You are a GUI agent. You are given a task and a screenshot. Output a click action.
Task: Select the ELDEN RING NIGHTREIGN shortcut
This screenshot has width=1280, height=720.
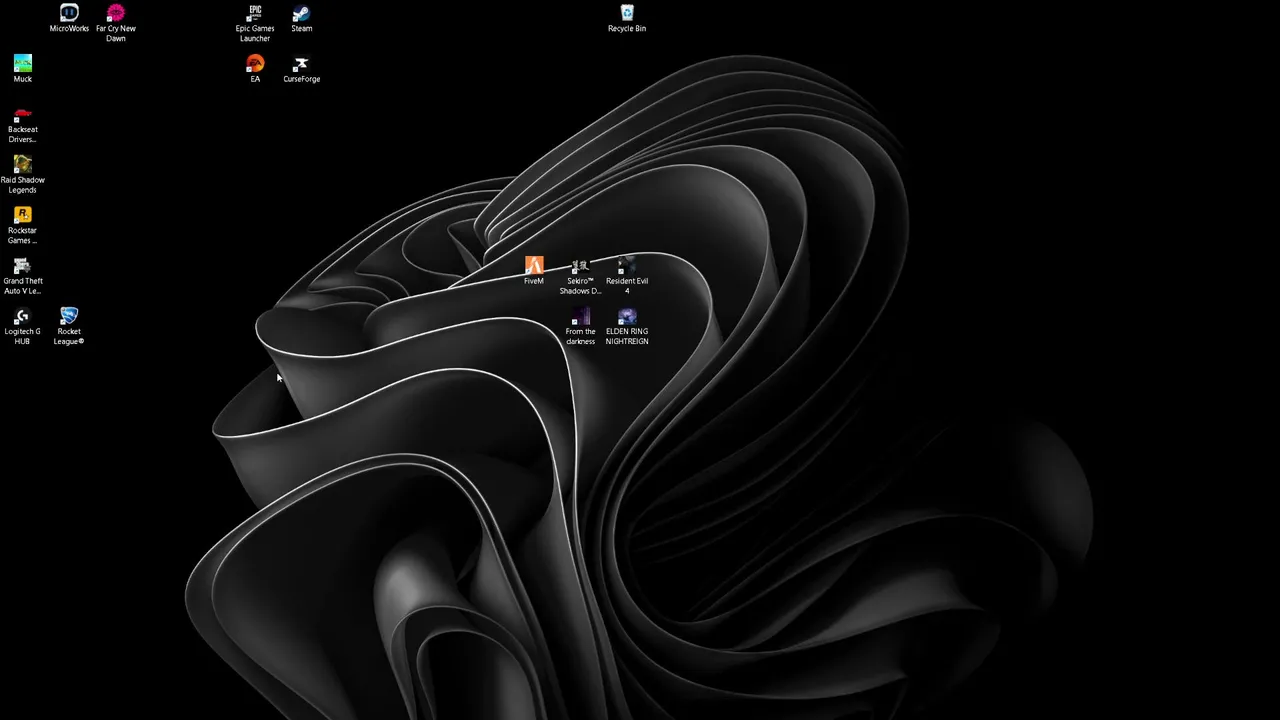coord(627,327)
